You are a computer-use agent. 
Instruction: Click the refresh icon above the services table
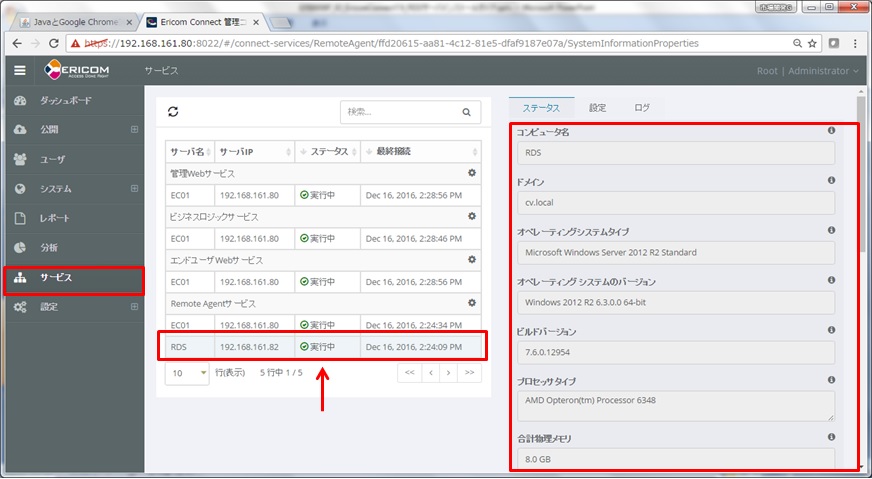[173, 113]
